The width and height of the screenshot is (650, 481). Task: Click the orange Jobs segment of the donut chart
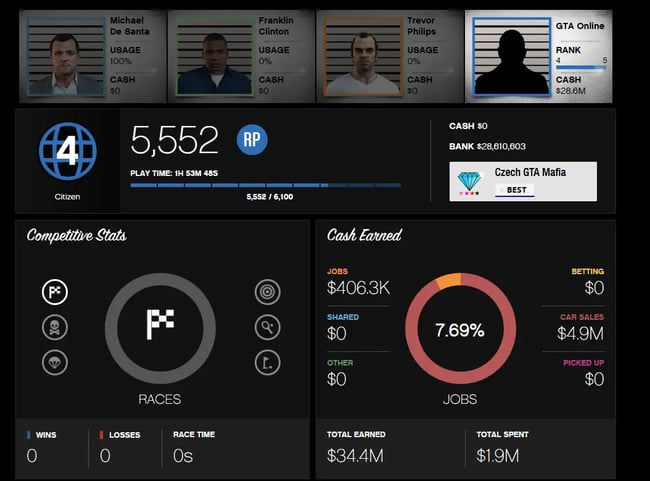pyautogui.click(x=448, y=281)
